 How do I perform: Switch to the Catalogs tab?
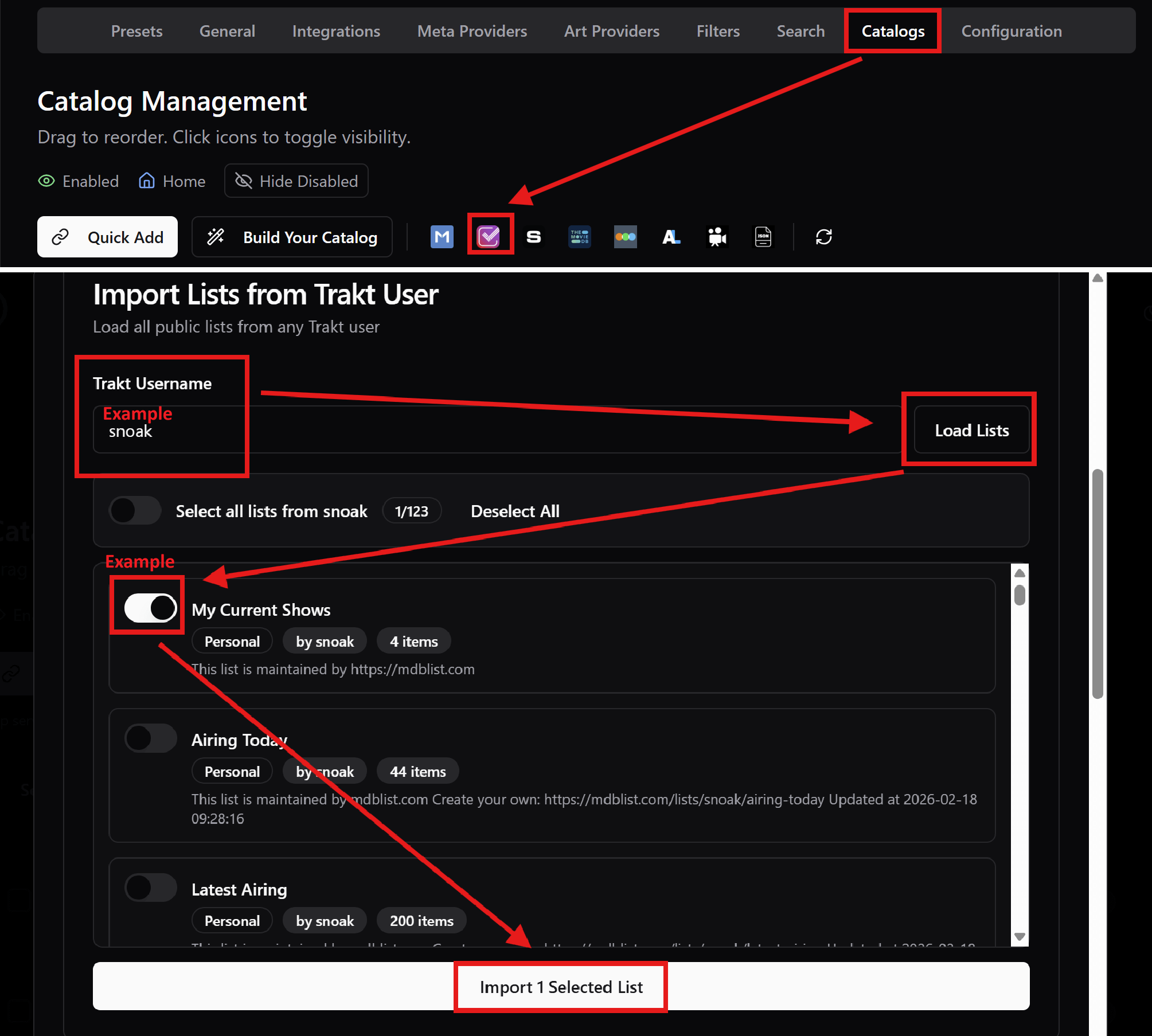point(892,31)
